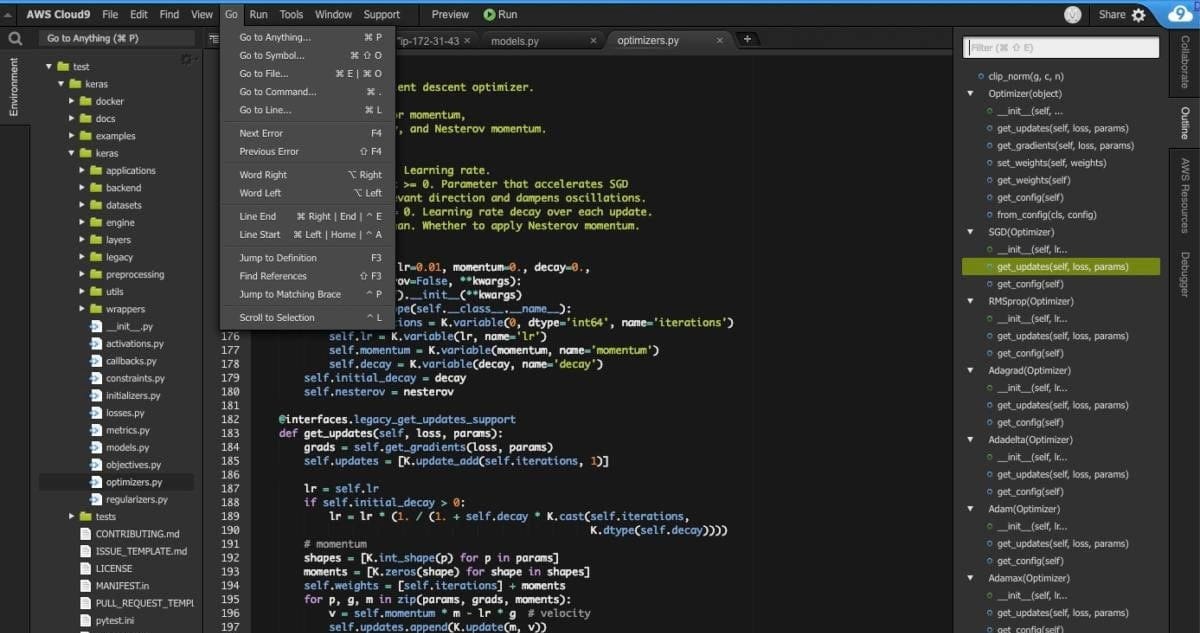
Task: Expand the applications folder
Action: tap(82, 171)
